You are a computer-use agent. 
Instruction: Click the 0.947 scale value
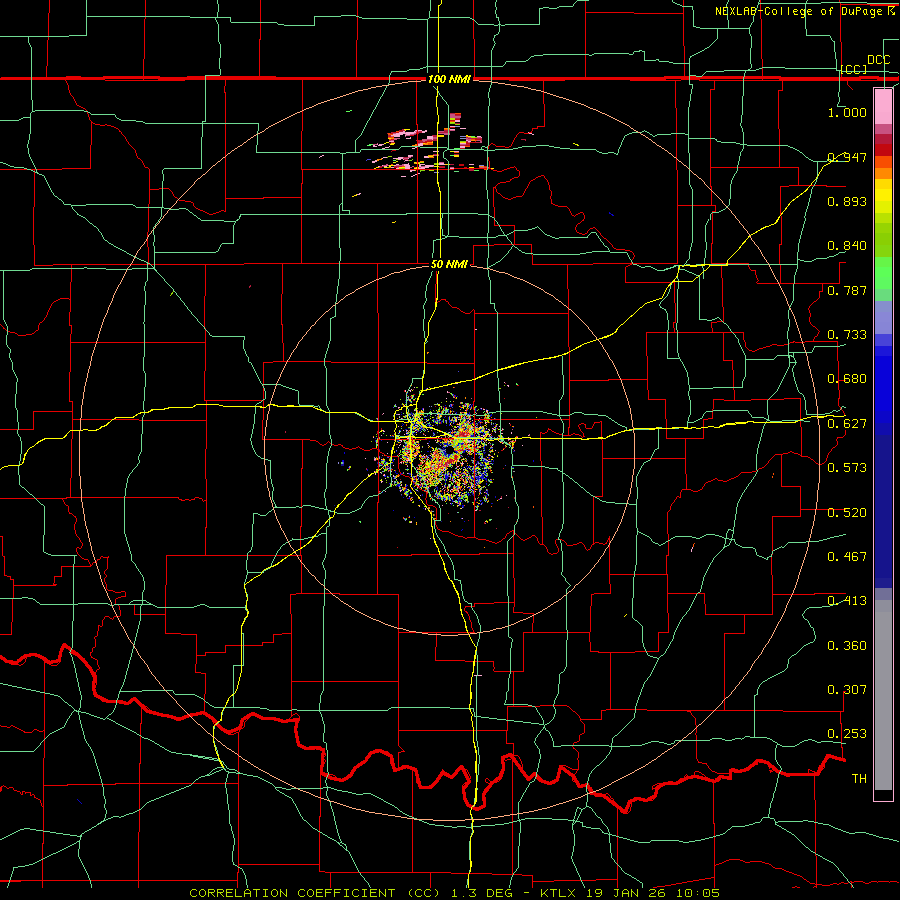pos(847,157)
